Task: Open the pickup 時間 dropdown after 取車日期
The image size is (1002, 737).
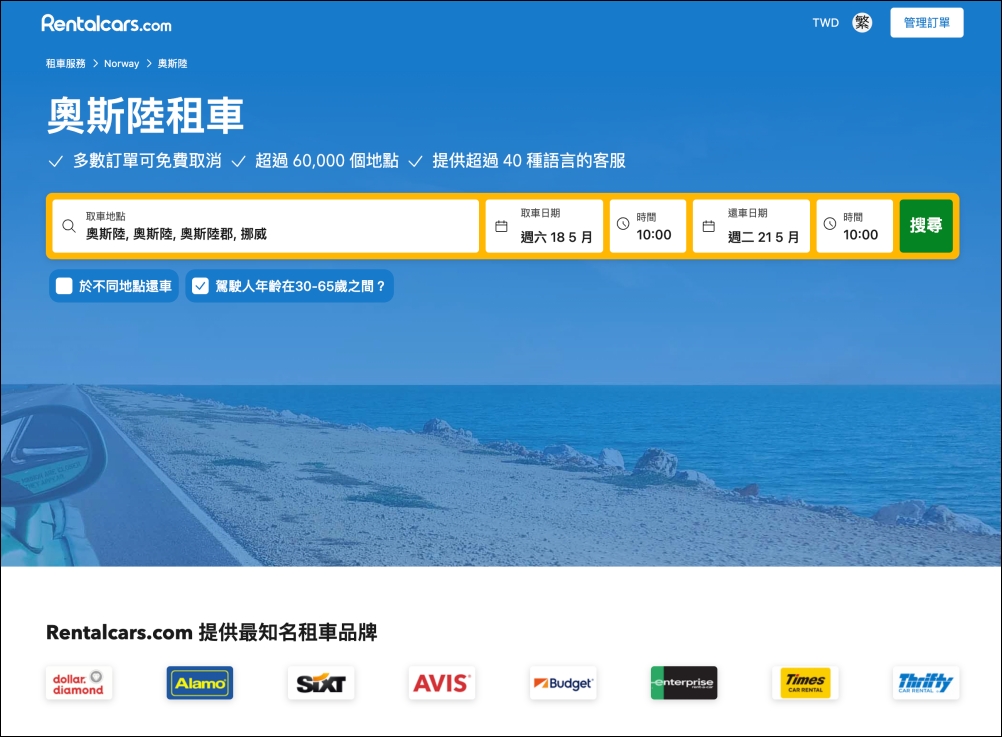Action: point(648,226)
